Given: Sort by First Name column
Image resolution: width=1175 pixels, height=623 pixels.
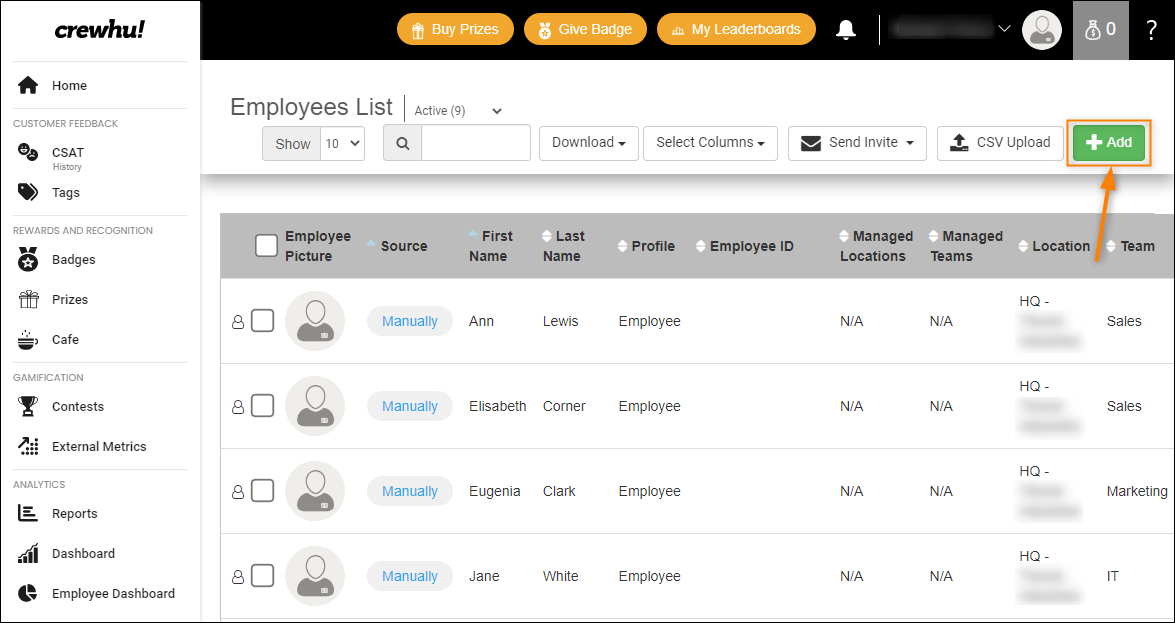Looking at the screenshot, I should 490,246.
